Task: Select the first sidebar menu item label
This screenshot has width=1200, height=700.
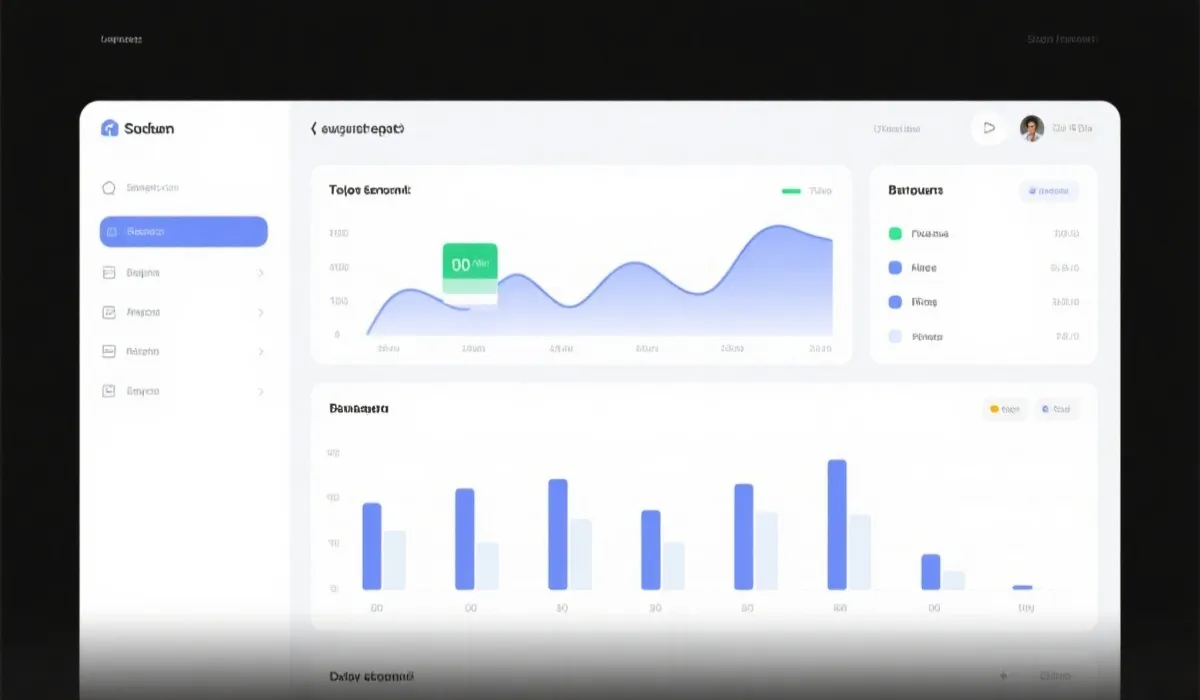Action: pos(153,188)
